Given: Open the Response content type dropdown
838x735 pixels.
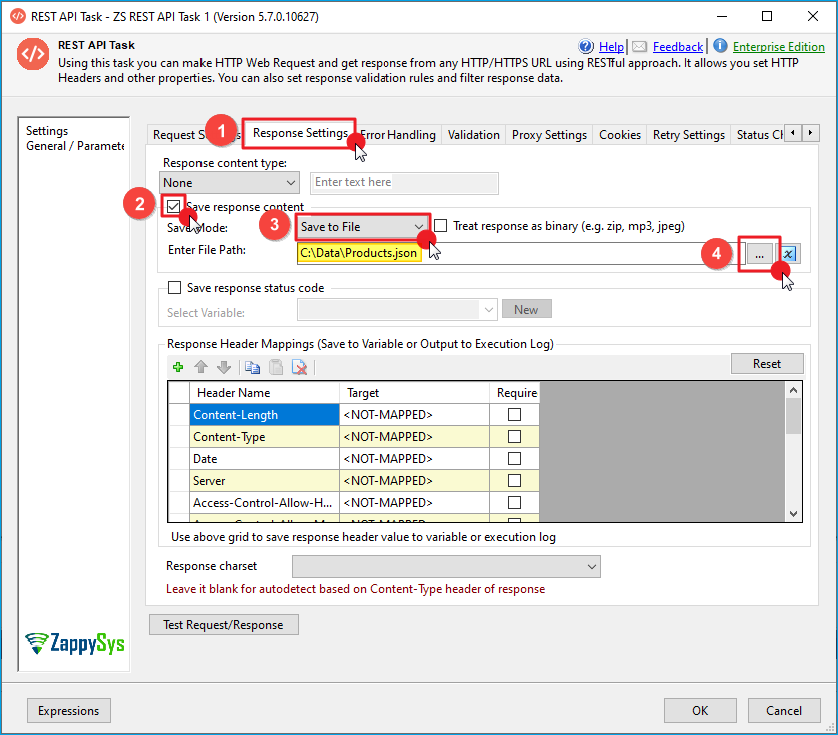Looking at the screenshot, I should click(230, 183).
